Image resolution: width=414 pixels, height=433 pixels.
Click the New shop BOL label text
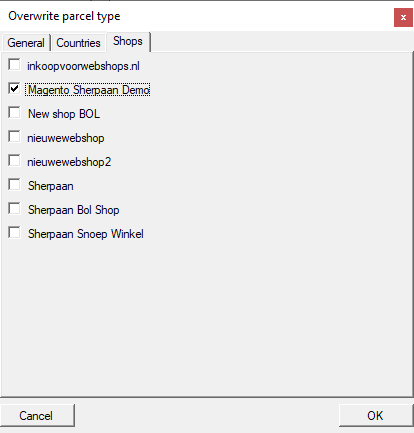point(64,114)
